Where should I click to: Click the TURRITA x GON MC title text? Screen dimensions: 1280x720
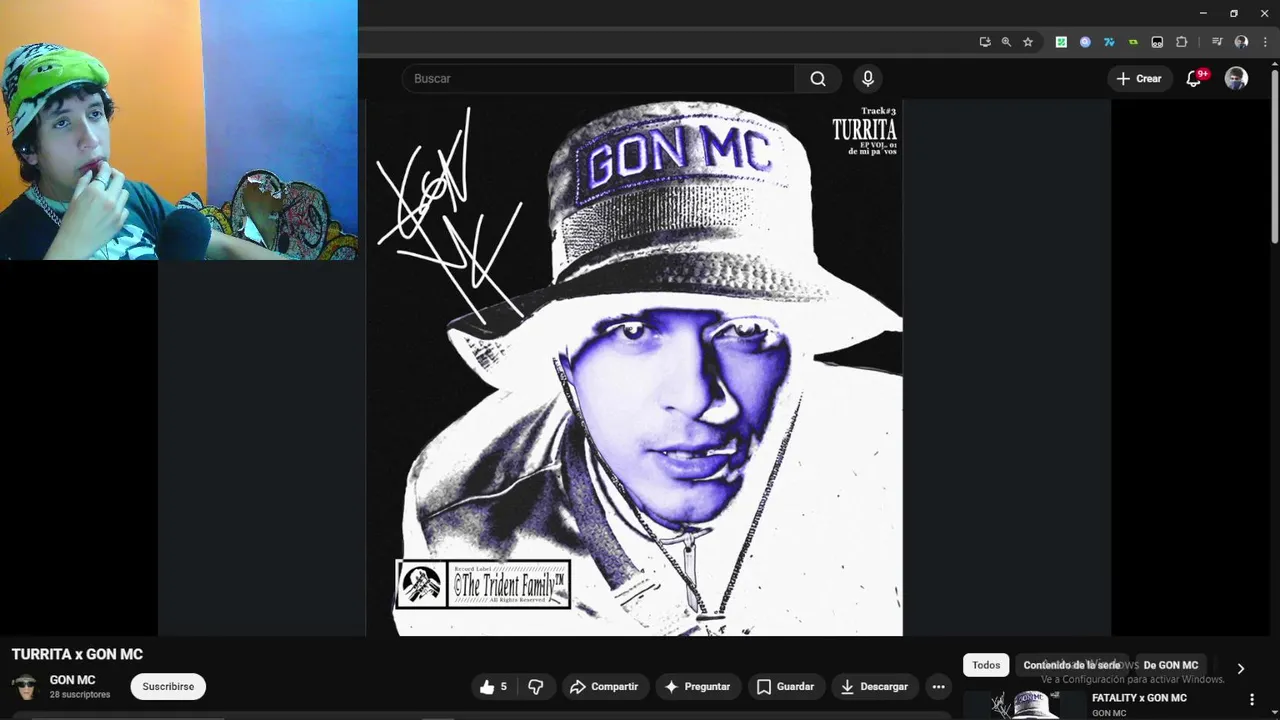77,654
